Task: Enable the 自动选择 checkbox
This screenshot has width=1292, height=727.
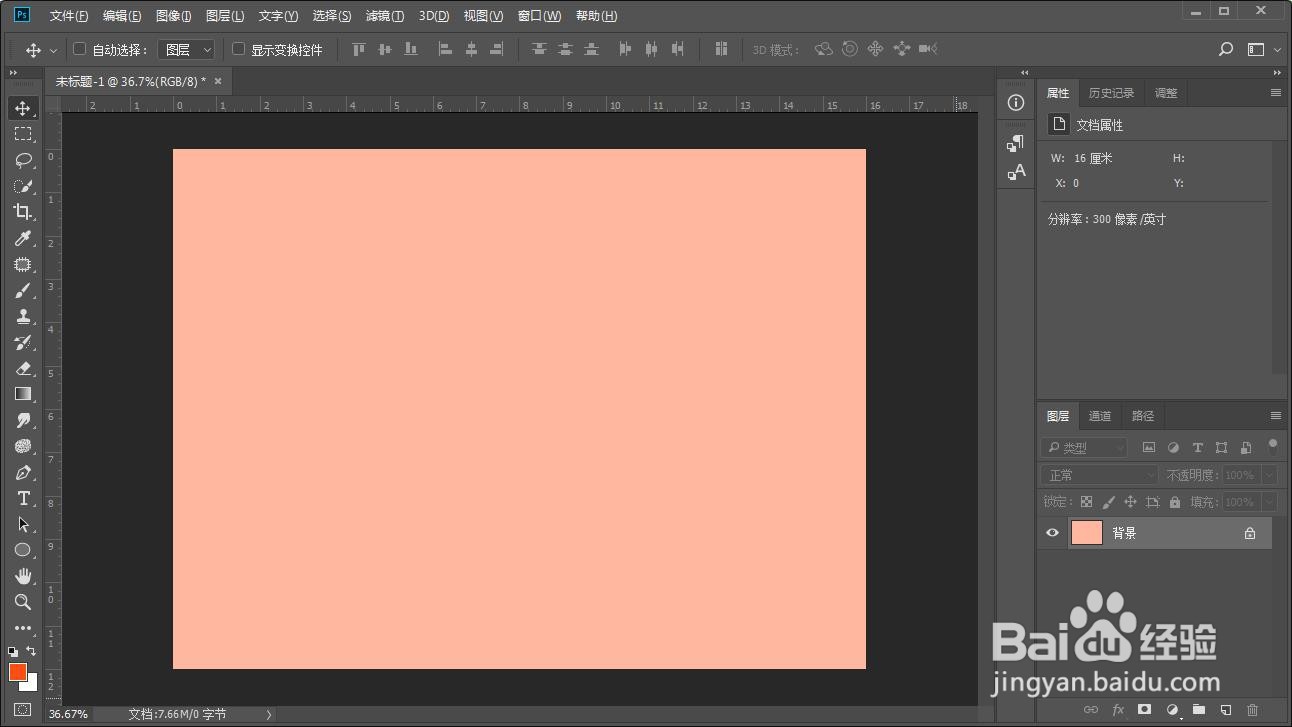Action: (x=80, y=49)
